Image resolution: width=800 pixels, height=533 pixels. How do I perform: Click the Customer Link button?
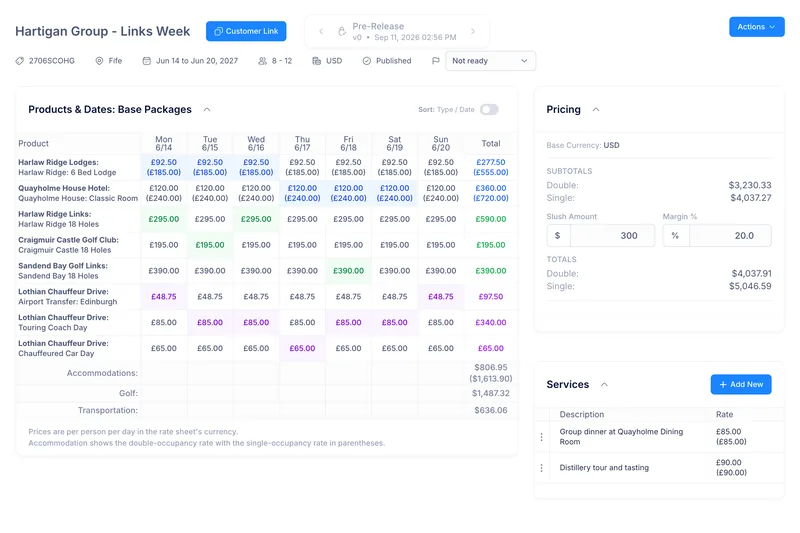(246, 31)
